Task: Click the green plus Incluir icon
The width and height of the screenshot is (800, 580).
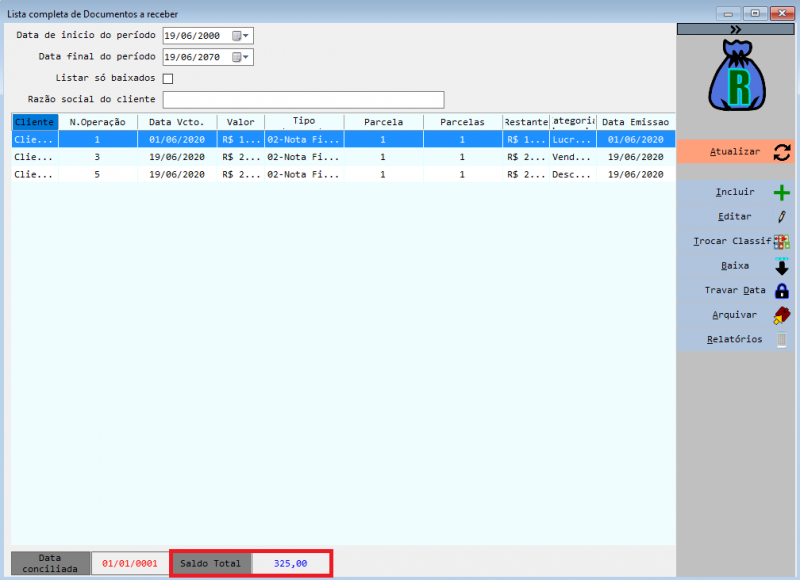Action: [781, 192]
